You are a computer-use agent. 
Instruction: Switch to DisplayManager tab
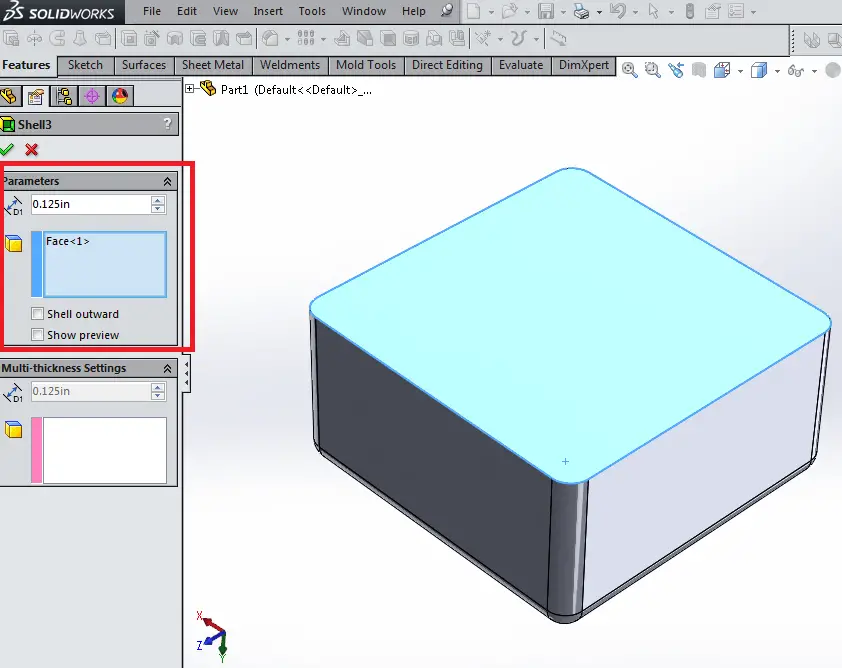(x=120, y=97)
